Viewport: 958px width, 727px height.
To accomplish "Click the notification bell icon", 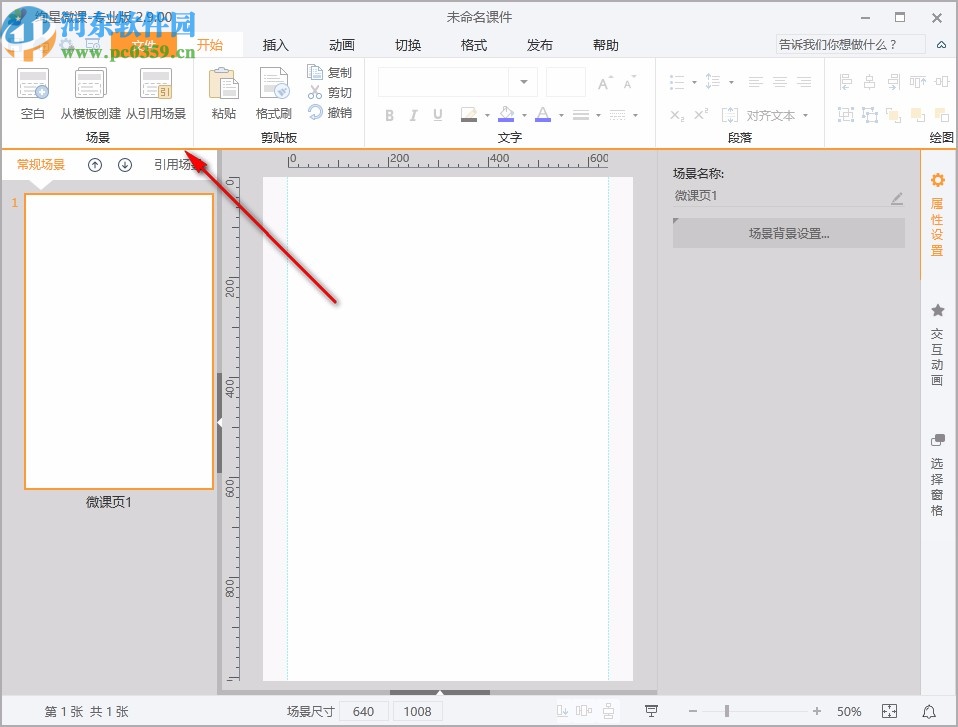I will pyautogui.click(x=929, y=711).
